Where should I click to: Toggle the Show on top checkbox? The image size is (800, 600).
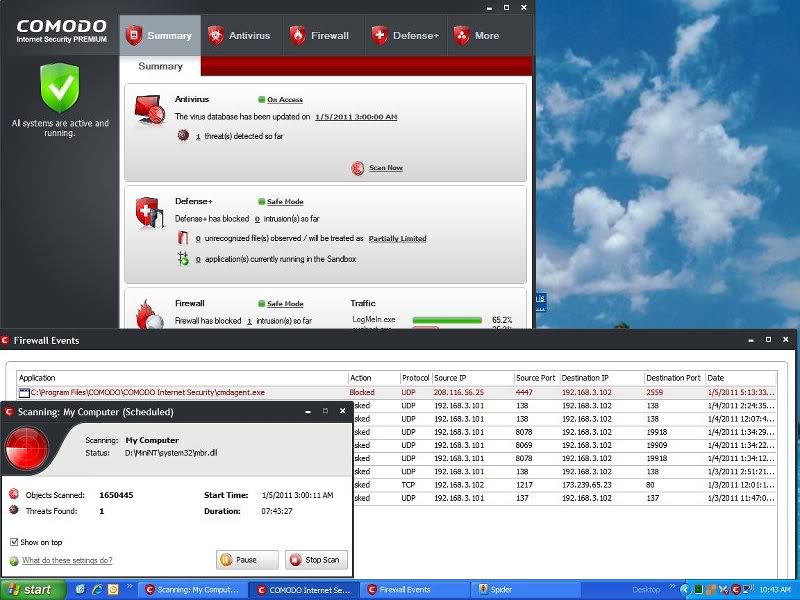pos(14,542)
